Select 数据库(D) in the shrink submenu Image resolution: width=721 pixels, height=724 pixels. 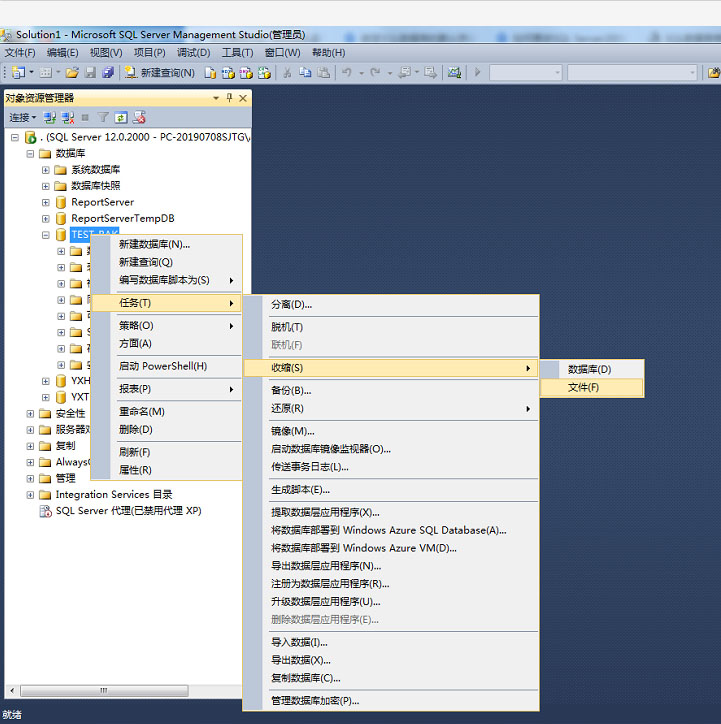click(x=589, y=369)
